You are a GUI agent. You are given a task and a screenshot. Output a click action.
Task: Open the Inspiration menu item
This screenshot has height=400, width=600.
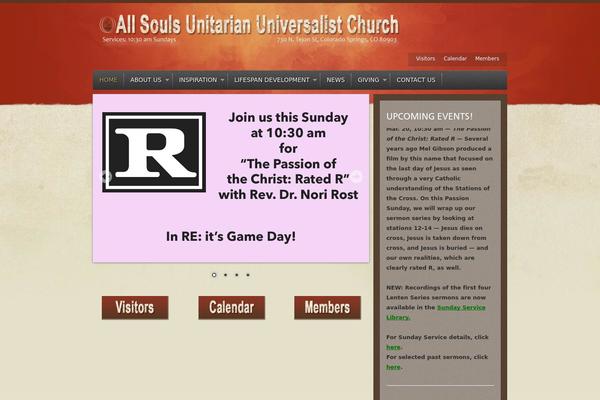pos(198,80)
